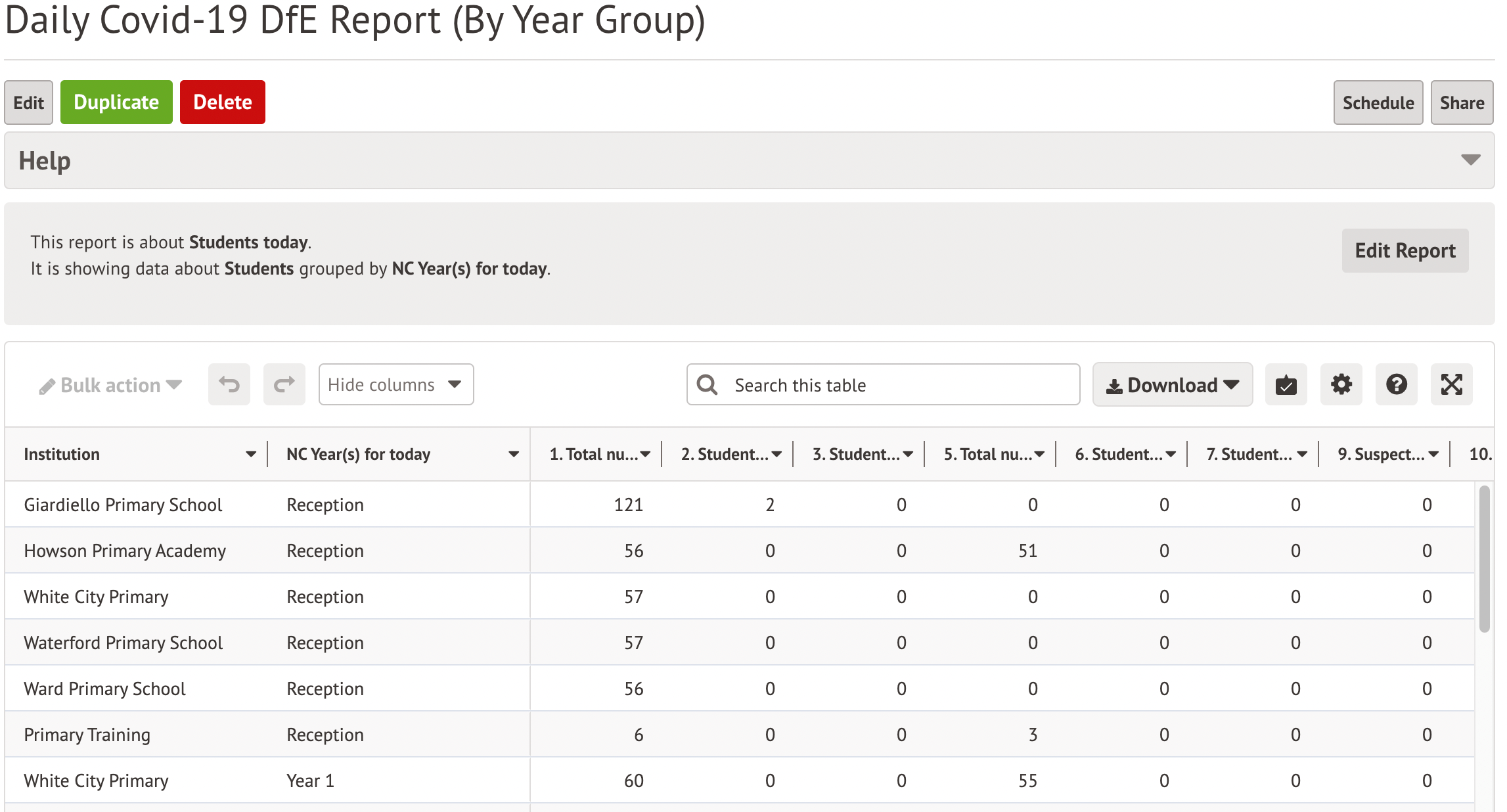The image size is (1507, 812).
Task: Click the undo arrow icon
Action: tap(229, 384)
